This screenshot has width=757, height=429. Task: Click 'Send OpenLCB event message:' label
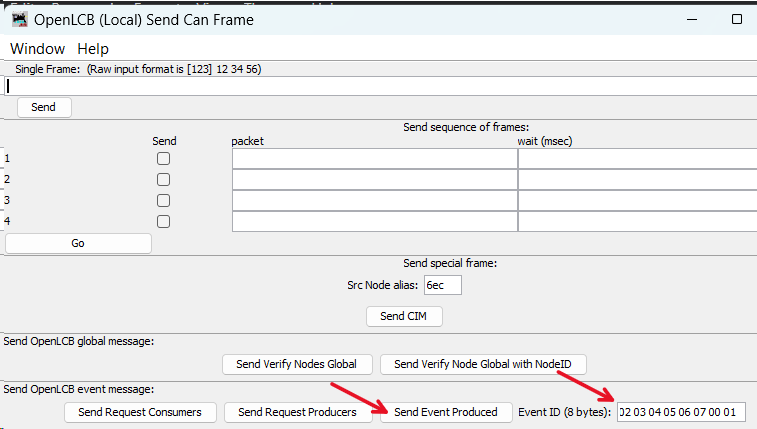79,389
